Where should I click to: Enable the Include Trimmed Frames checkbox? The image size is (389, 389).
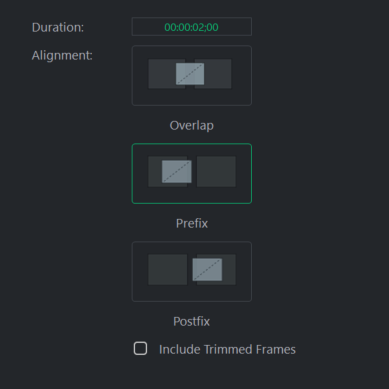point(140,349)
